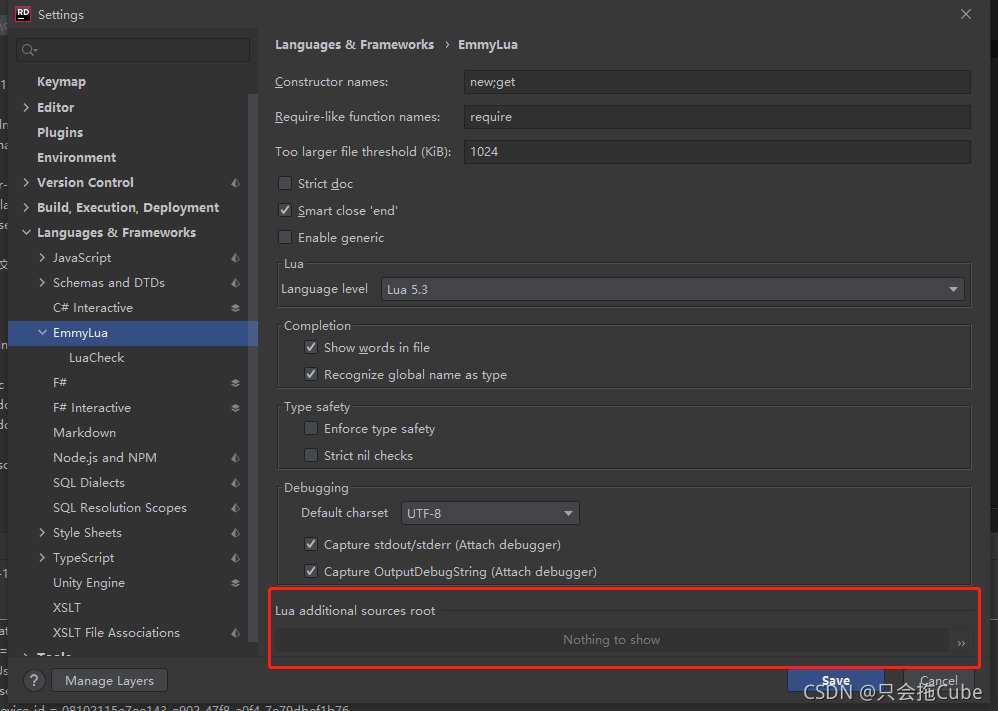This screenshot has height=711, width=998.
Task: Click the double-arrow icon in sources root toolbar
Action: coord(961,643)
